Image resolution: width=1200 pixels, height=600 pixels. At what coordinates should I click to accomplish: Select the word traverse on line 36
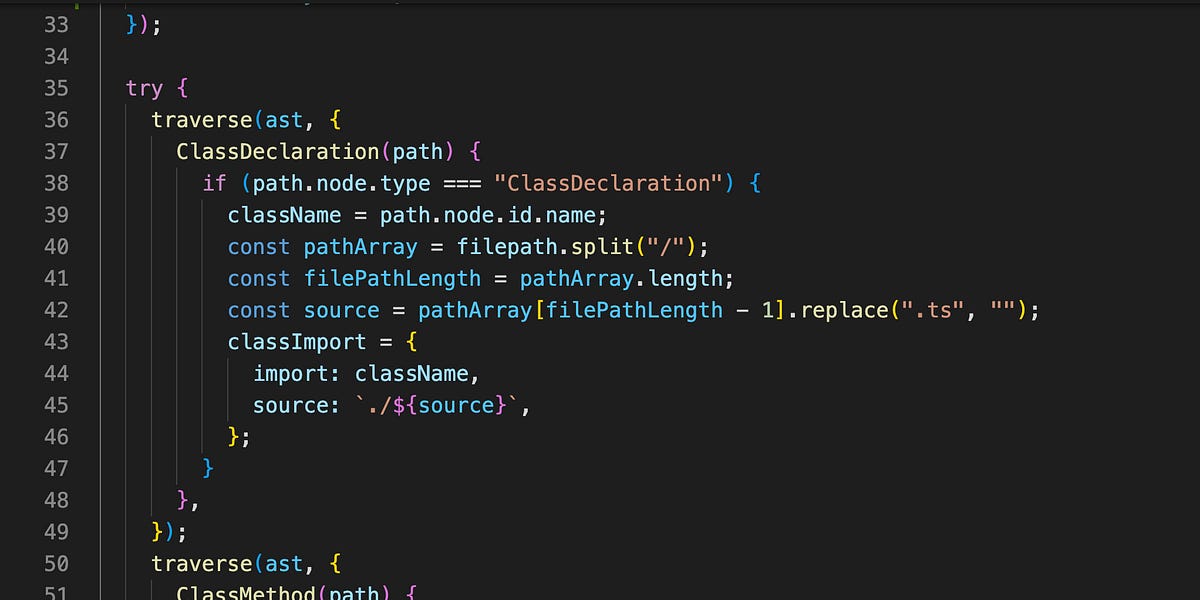[x=203, y=119]
